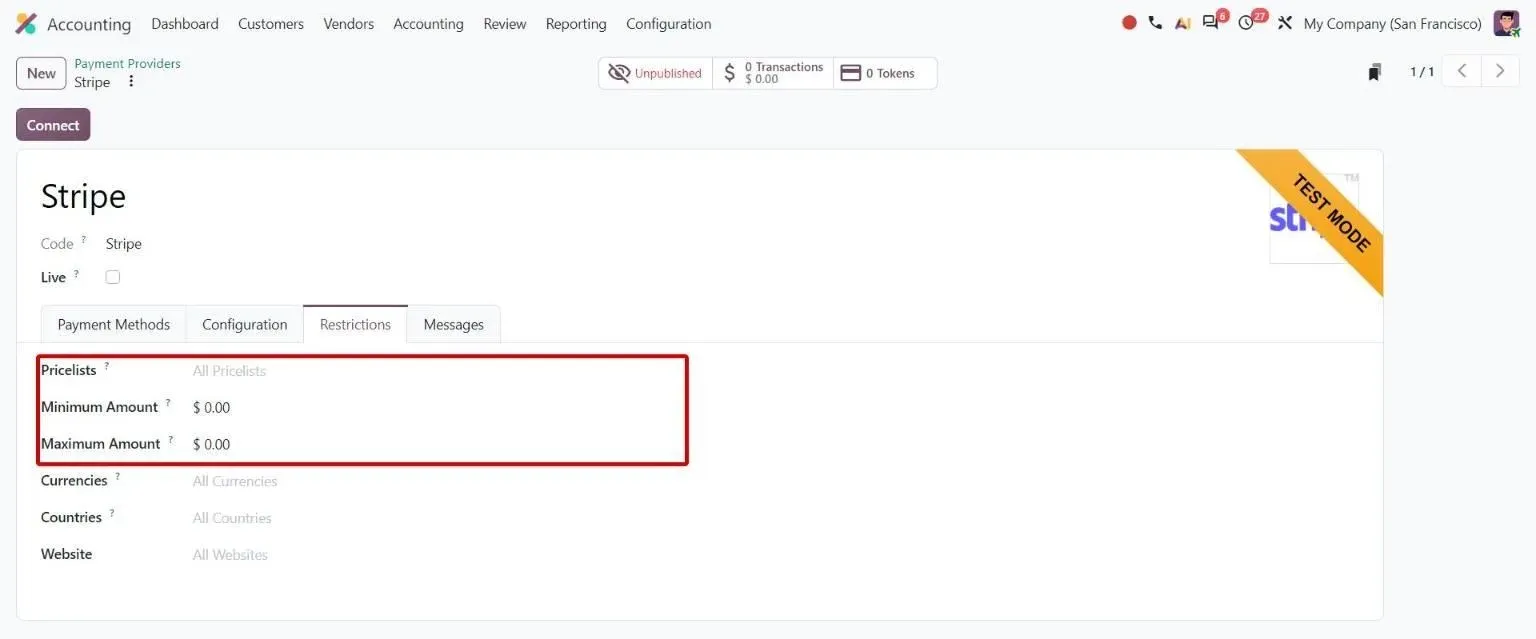Open the Dashboard menu

click(185, 24)
